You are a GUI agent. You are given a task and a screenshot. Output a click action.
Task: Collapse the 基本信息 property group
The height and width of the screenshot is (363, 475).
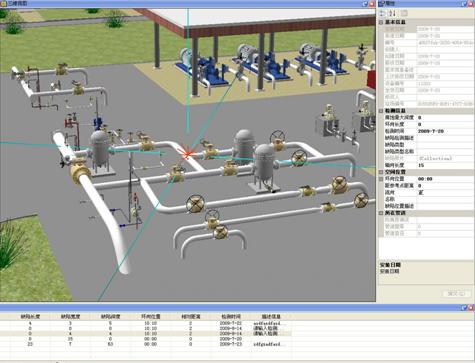(381, 22)
